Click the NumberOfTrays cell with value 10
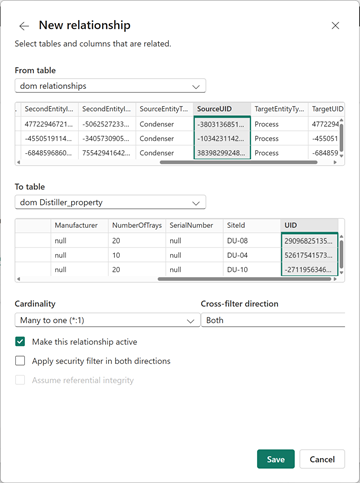360x483 pixels. pyautogui.click(x=137, y=255)
